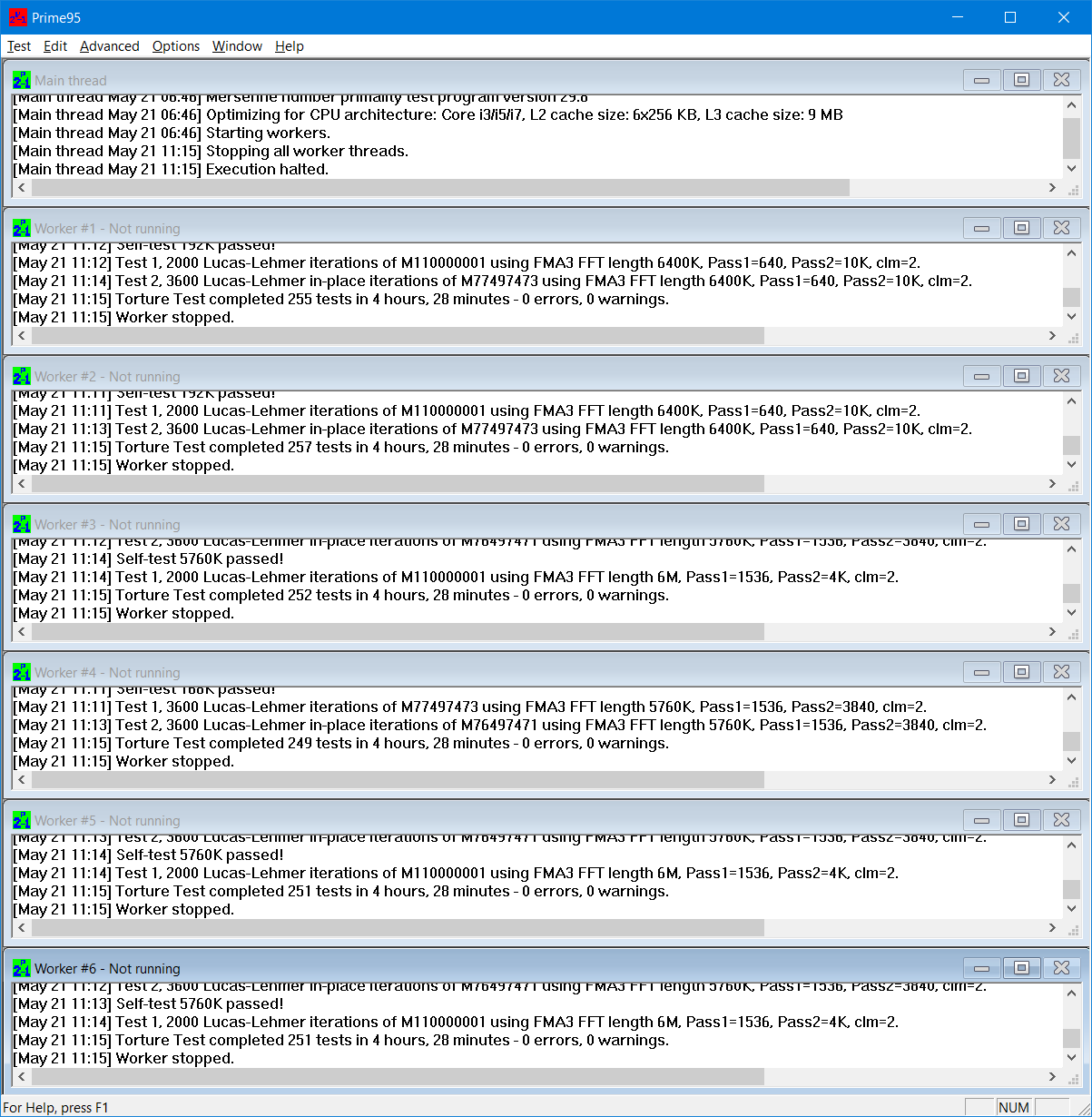Image resolution: width=1092 pixels, height=1117 pixels.
Task: Close the Main thread child window
Action: tap(1061, 80)
